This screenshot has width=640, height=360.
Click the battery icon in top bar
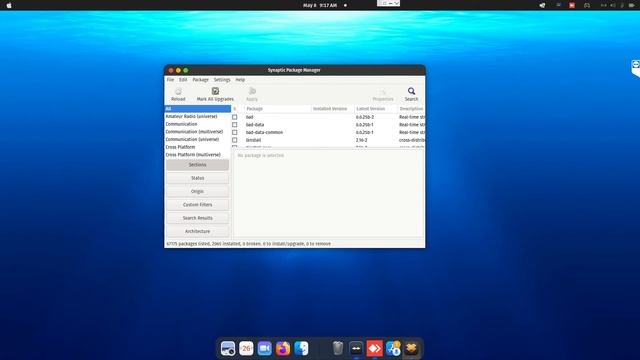coord(631,5)
